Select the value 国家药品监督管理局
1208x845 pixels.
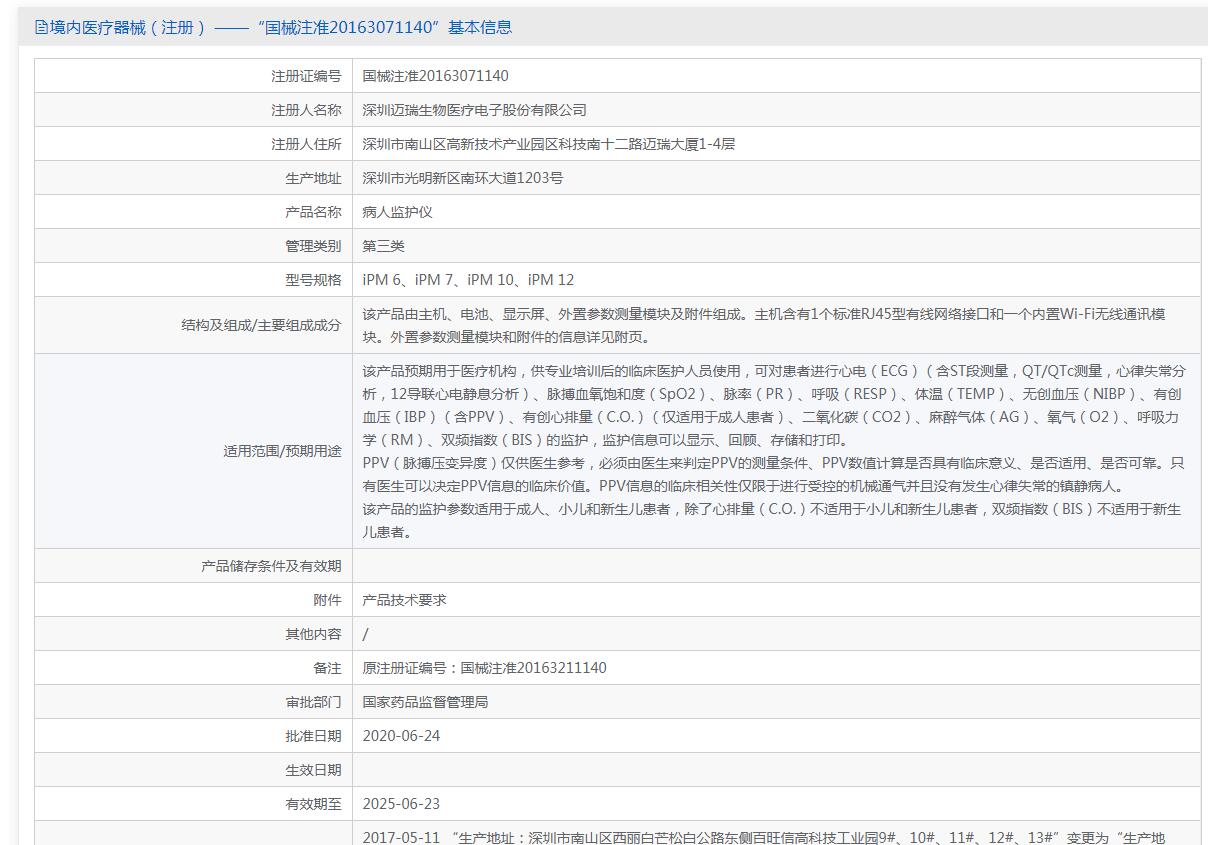click(425, 702)
